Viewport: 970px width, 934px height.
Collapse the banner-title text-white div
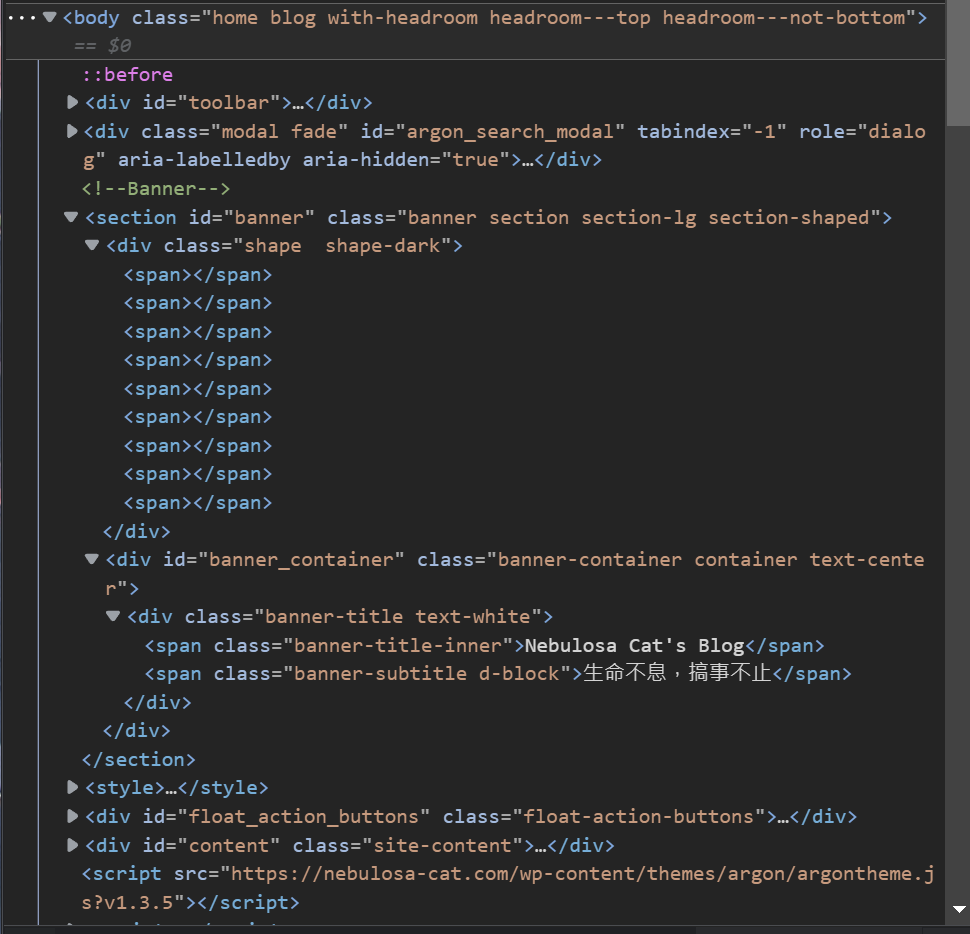[x=112, y=616]
